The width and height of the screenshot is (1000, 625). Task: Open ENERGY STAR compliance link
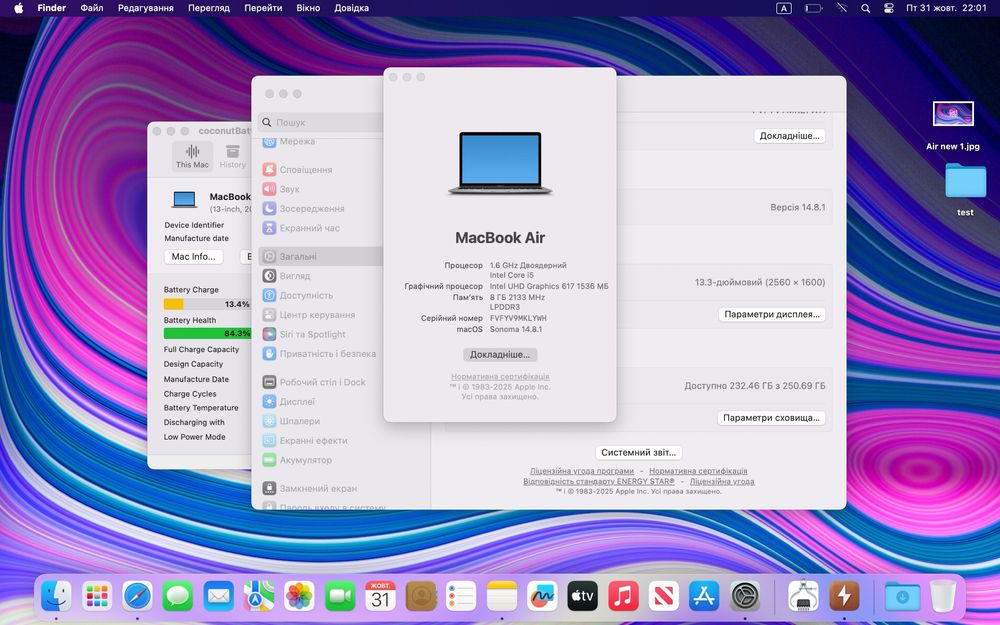[599, 482]
